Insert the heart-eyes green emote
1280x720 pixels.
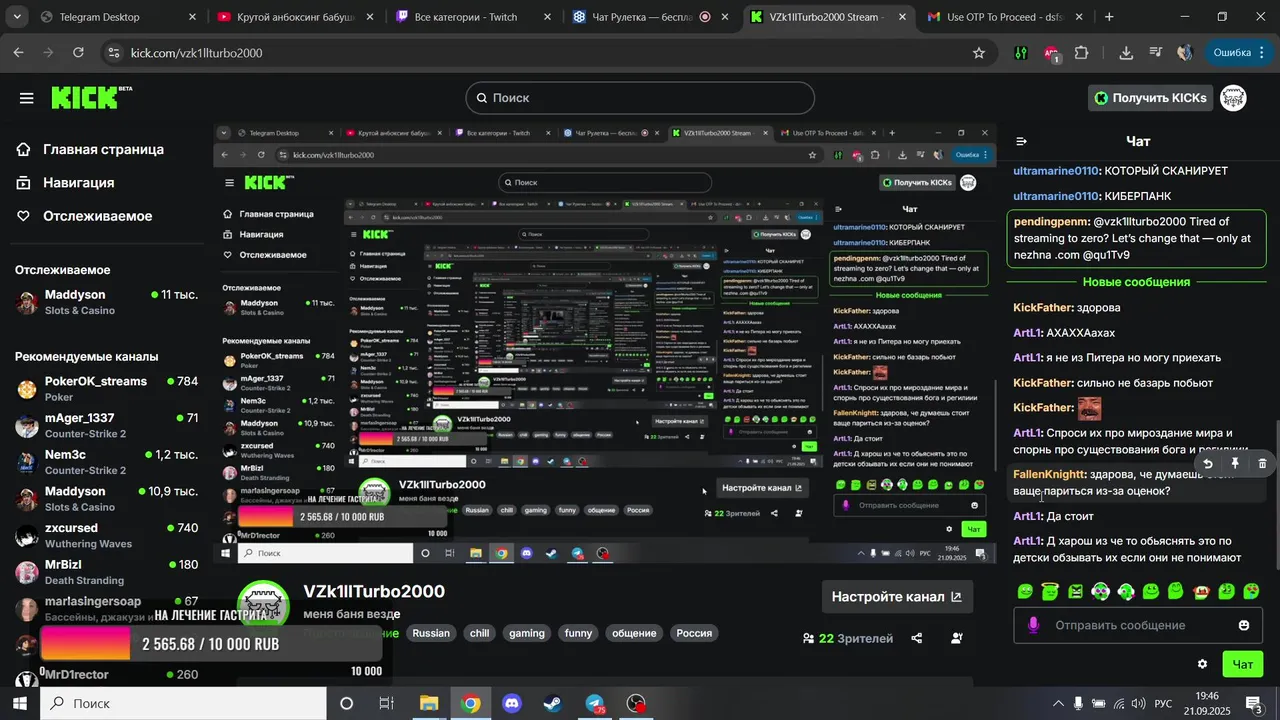coord(1251,592)
